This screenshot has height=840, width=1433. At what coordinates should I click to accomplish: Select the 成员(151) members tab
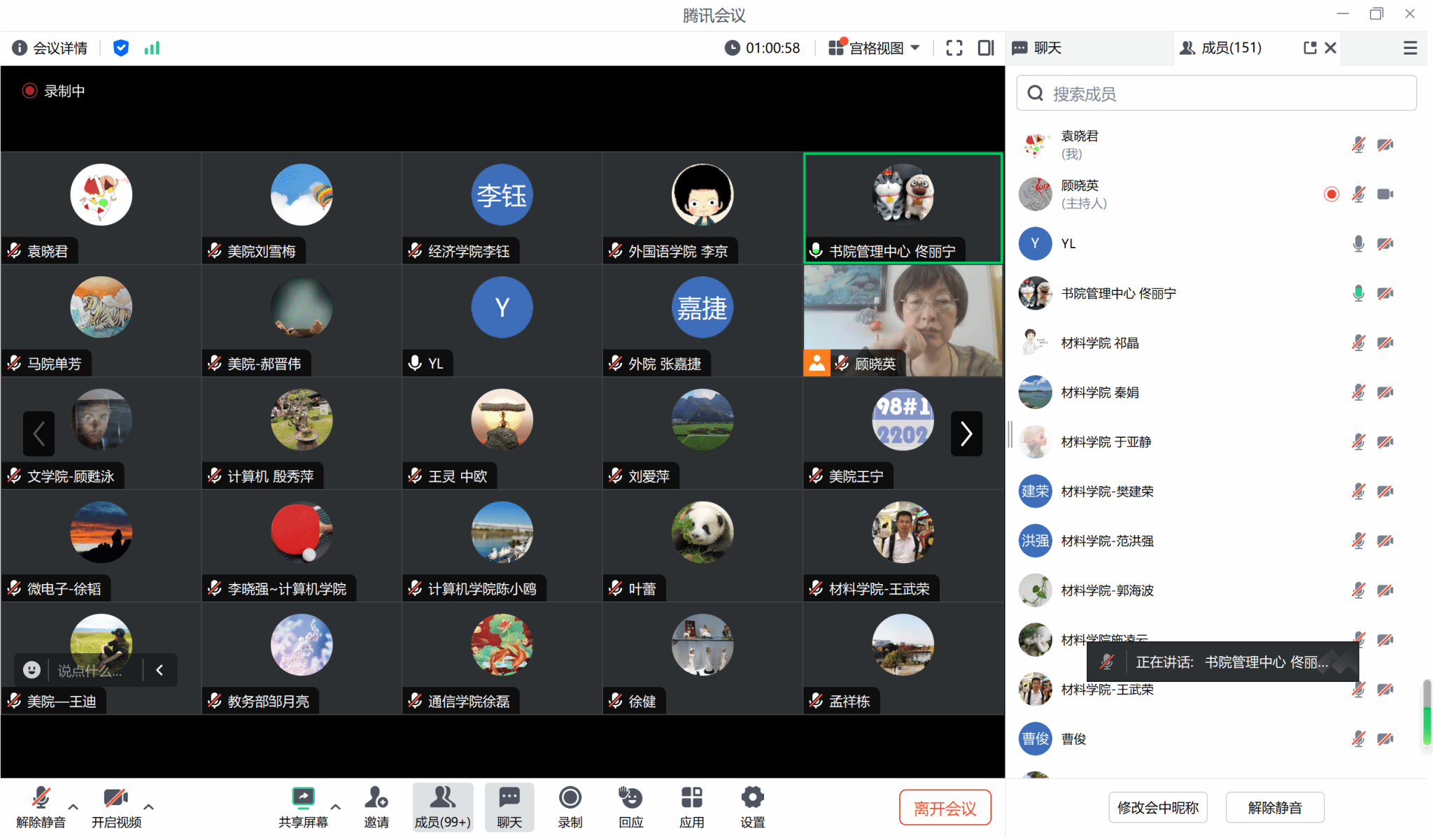1230,48
